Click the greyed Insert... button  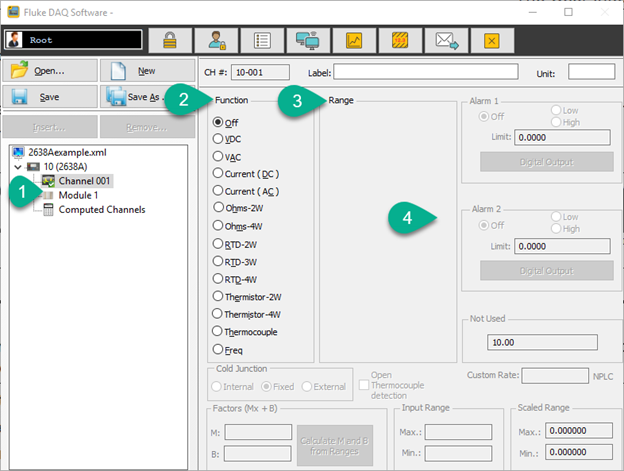pos(50,127)
